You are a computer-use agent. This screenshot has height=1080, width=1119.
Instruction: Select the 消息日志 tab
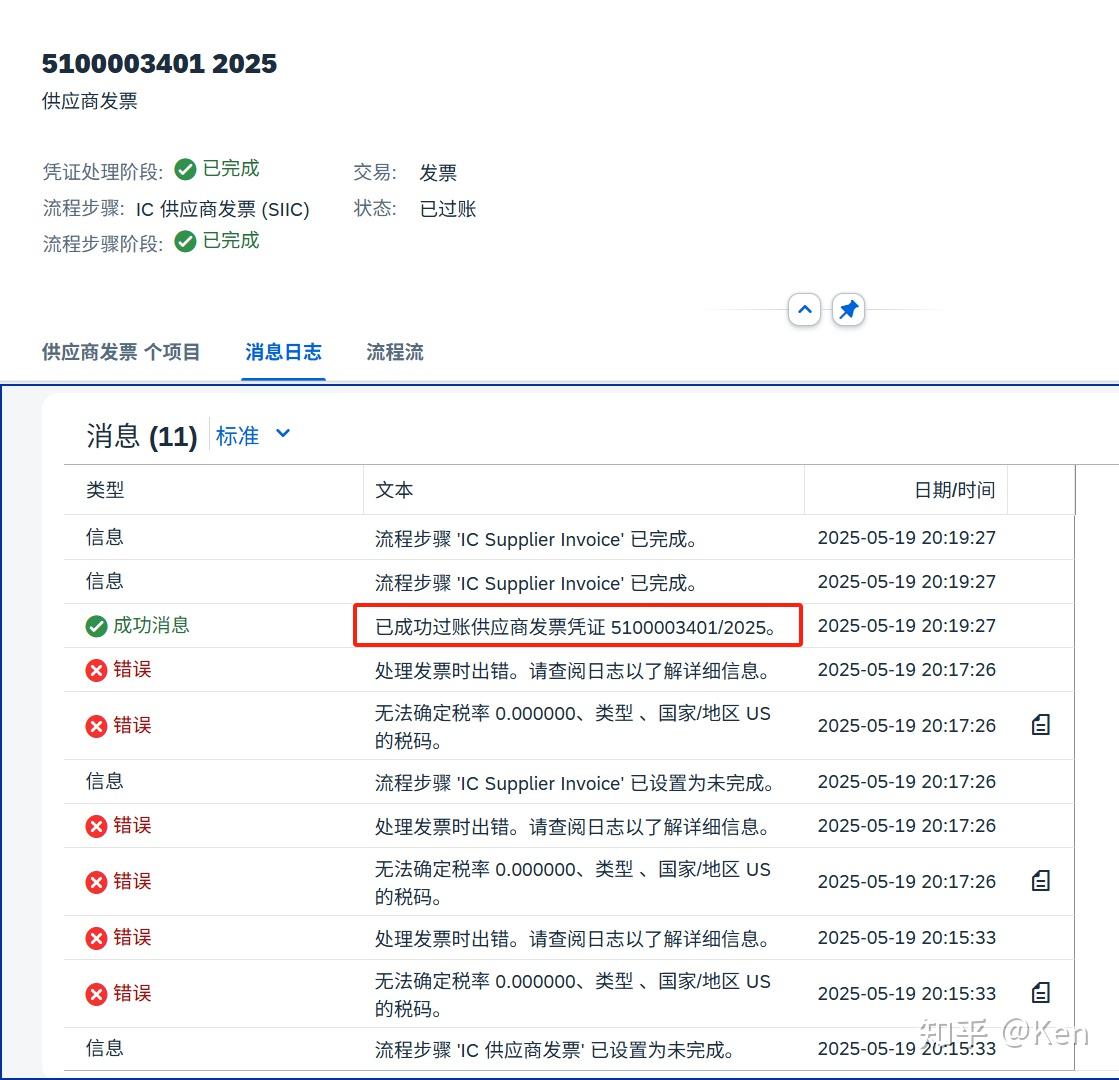click(x=283, y=352)
